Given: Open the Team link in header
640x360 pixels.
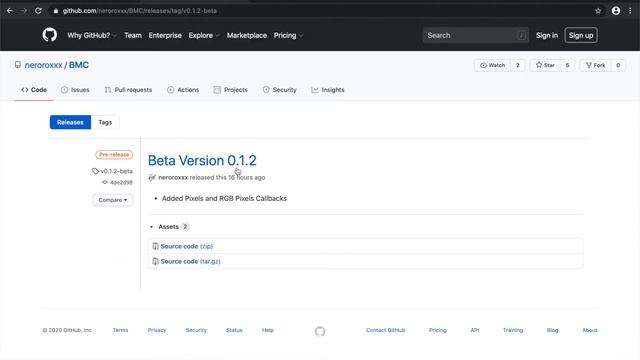Looking at the screenshot, I should tap(133, 36).
